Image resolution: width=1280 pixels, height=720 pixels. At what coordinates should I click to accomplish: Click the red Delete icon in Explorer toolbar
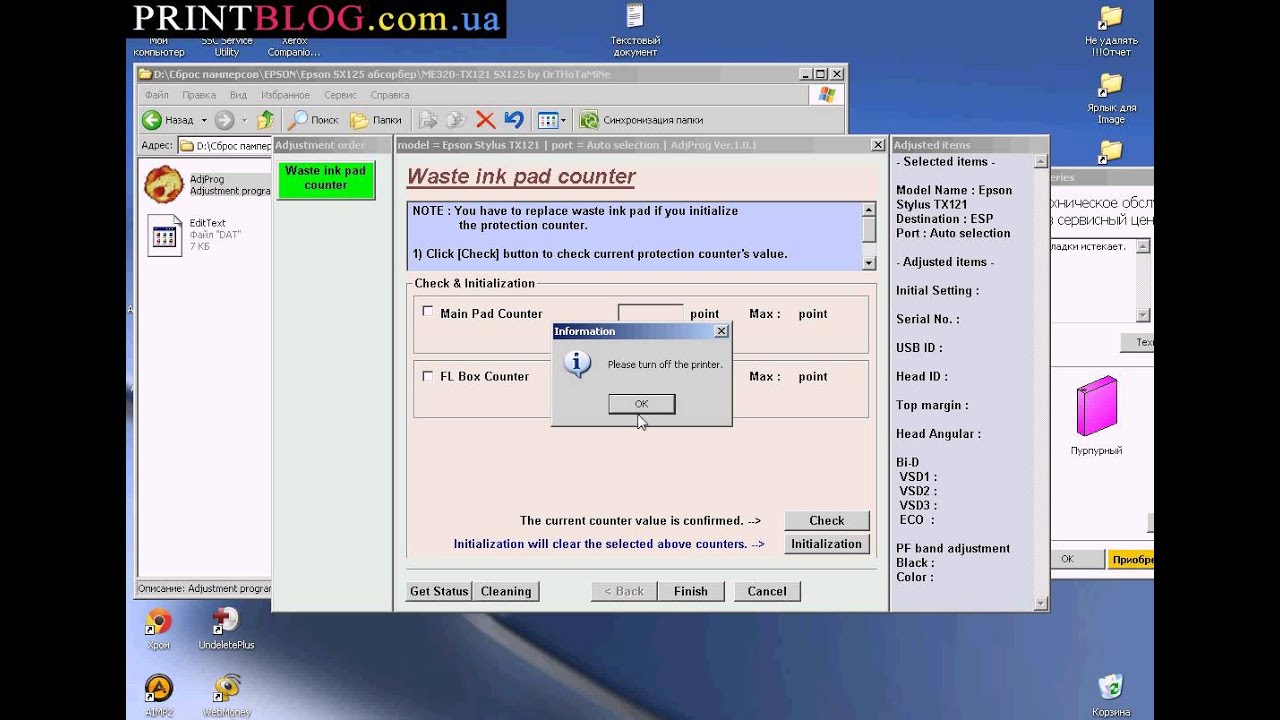pyautogui.click(x=485, y=120)
